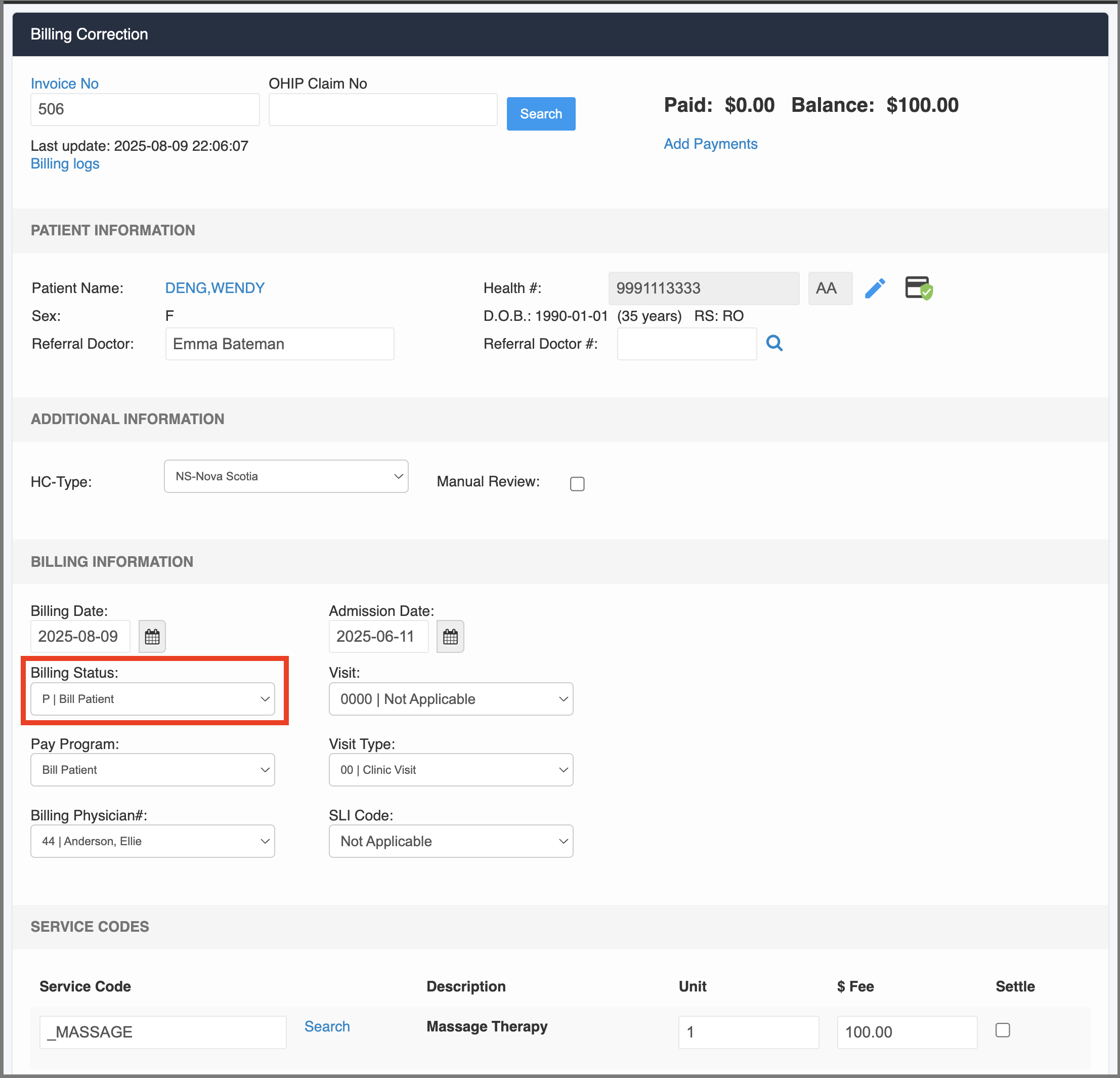
Task: Open the Billing logs link
Action: 65,164
